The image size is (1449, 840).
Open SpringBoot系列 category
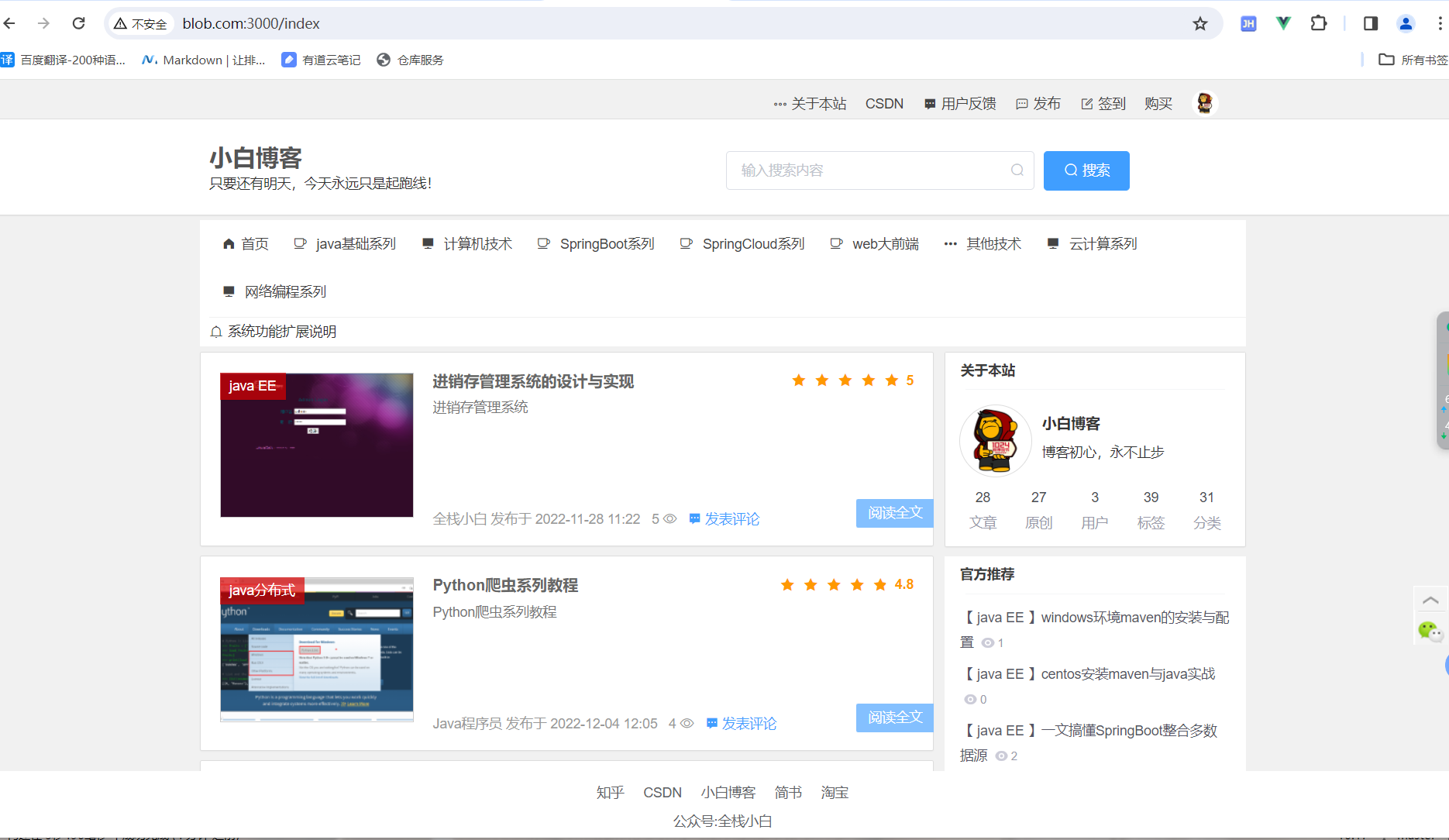596,244
